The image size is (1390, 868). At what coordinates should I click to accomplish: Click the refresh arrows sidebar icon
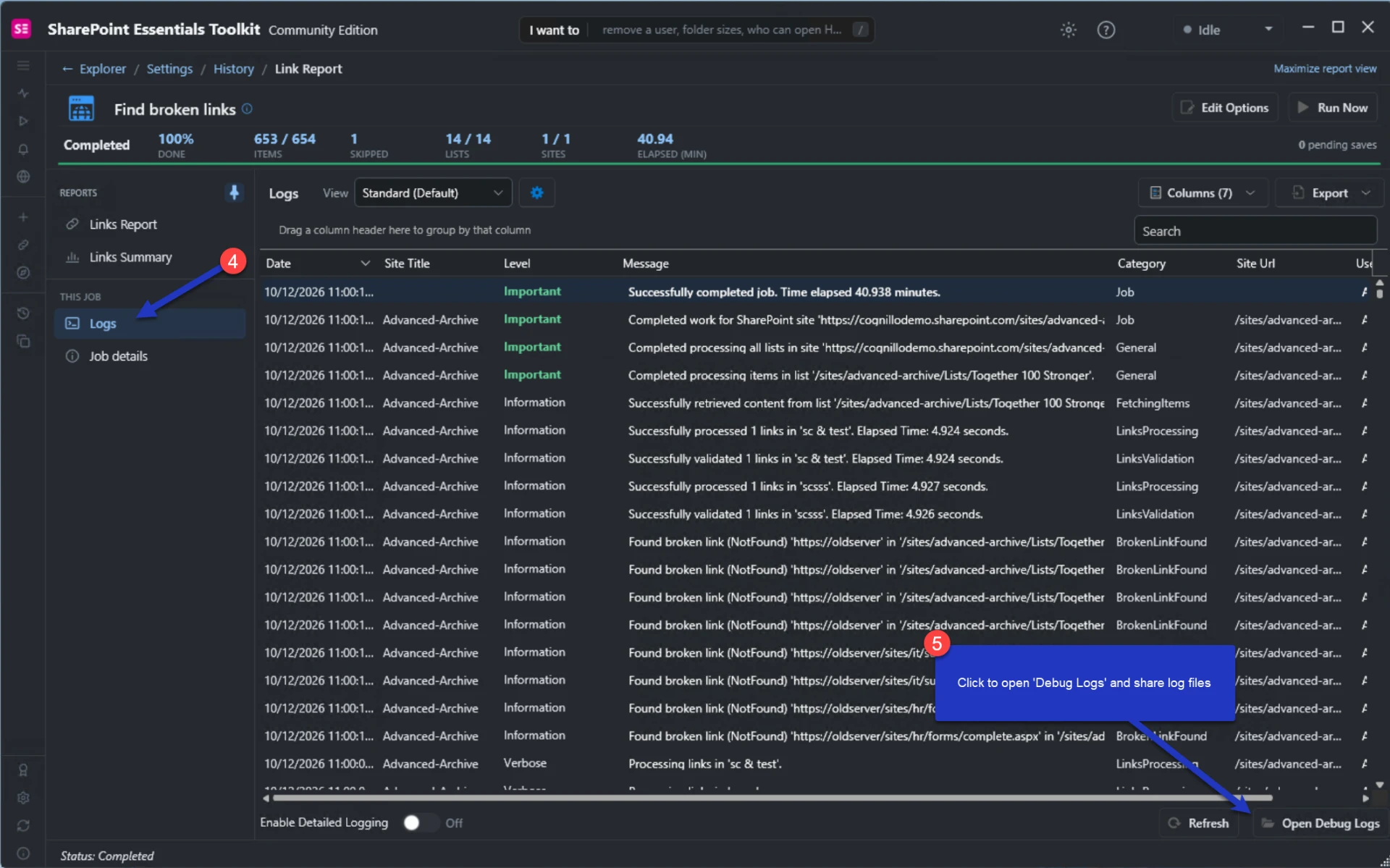click(23, 825)
